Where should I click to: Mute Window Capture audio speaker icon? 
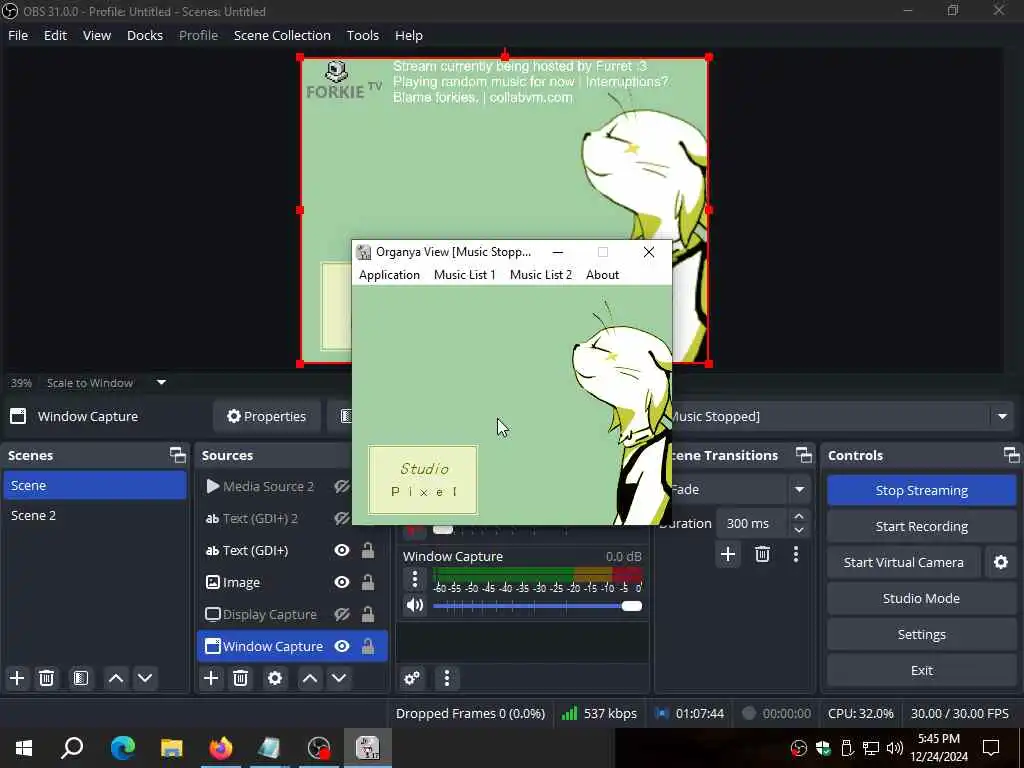[x=415, y=605]
